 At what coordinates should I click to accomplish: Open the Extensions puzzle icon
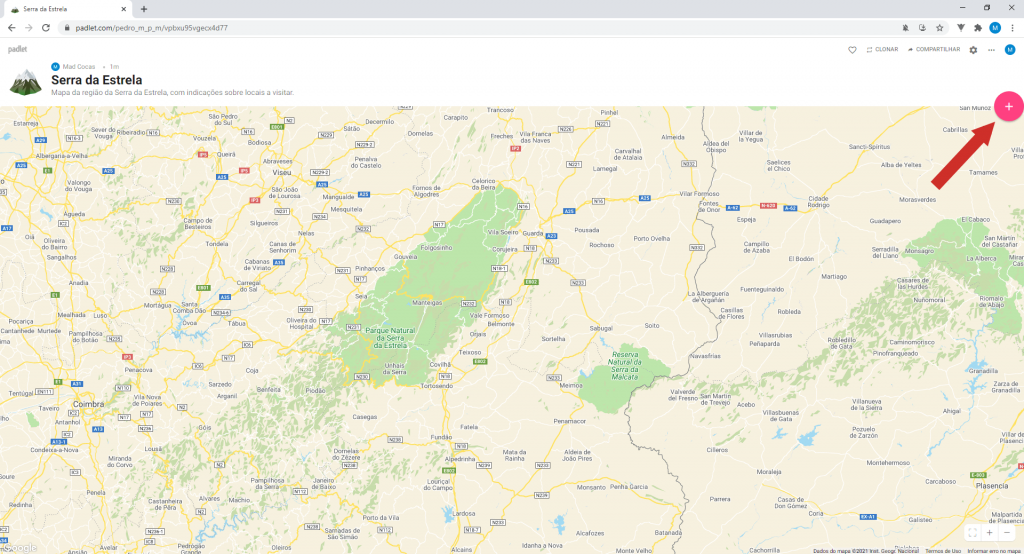(x=978, y=27)
